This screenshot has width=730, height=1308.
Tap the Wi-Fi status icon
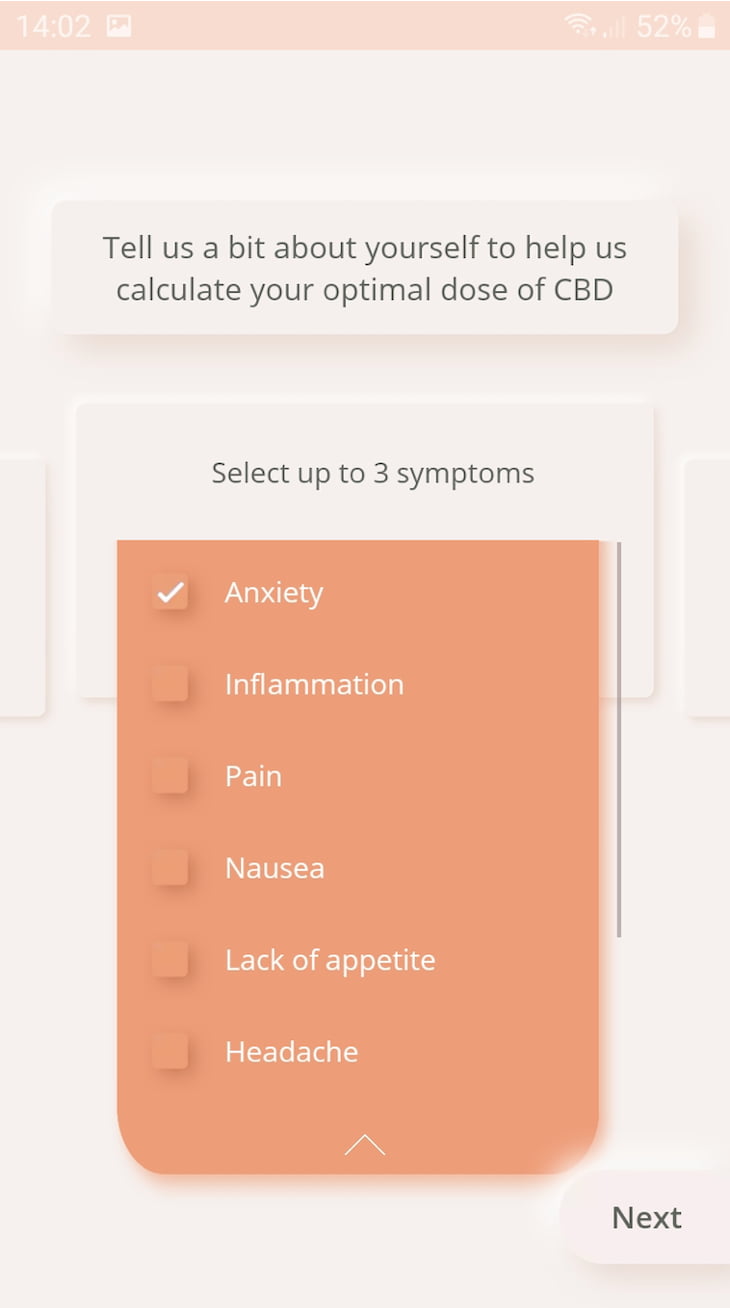580,26
